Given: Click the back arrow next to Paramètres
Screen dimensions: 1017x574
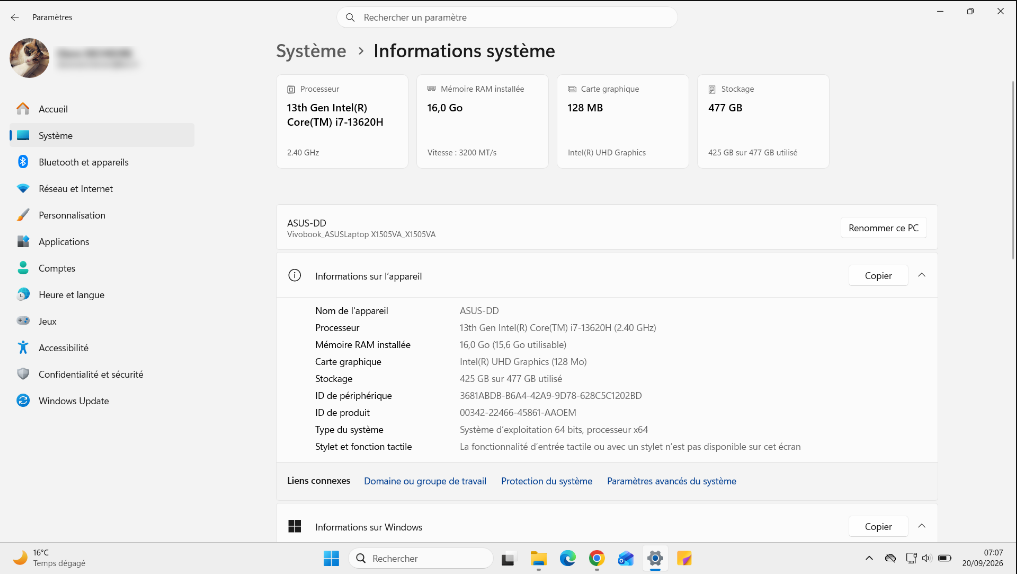Looking at the screenshot, I should click(15, 18).
